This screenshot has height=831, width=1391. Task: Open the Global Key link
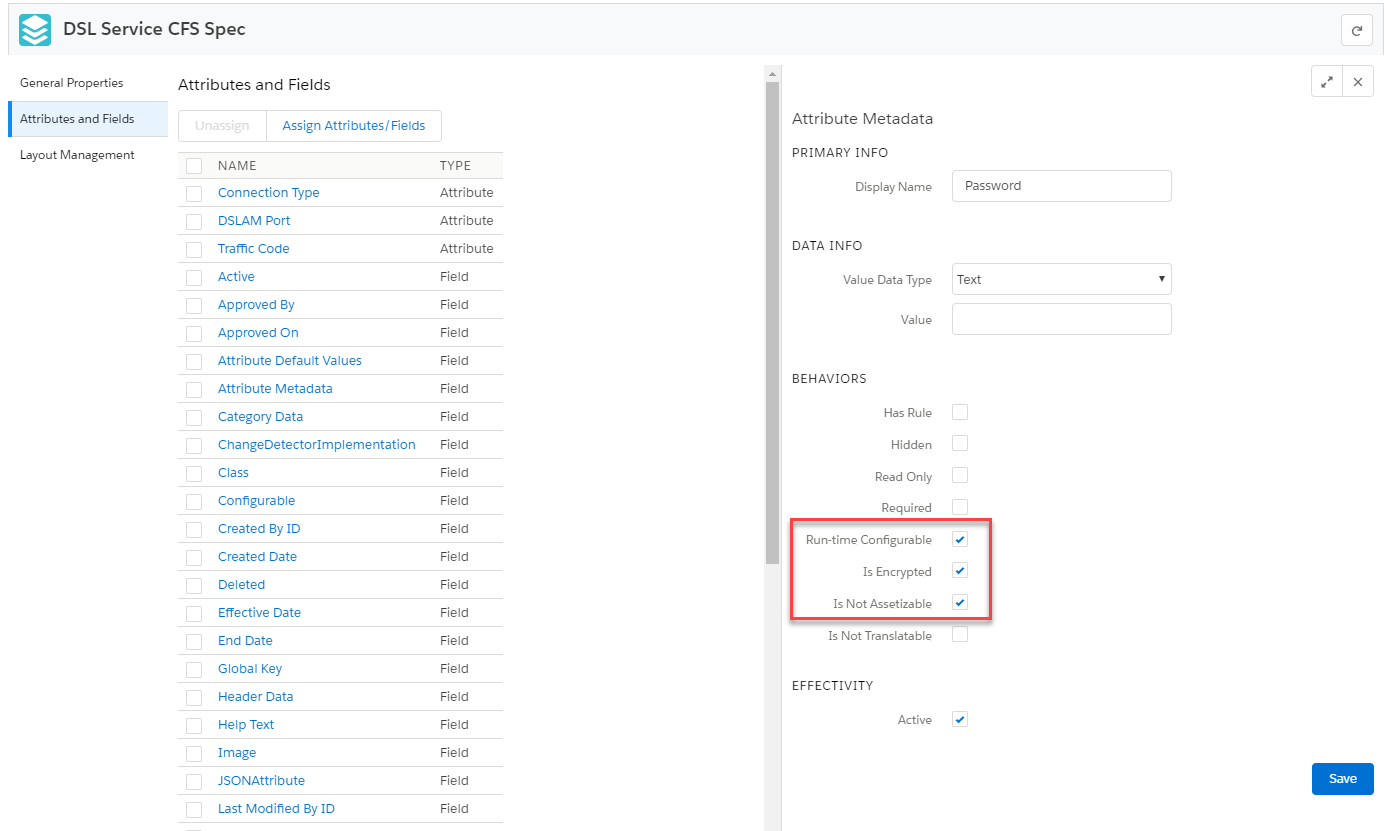250,668
